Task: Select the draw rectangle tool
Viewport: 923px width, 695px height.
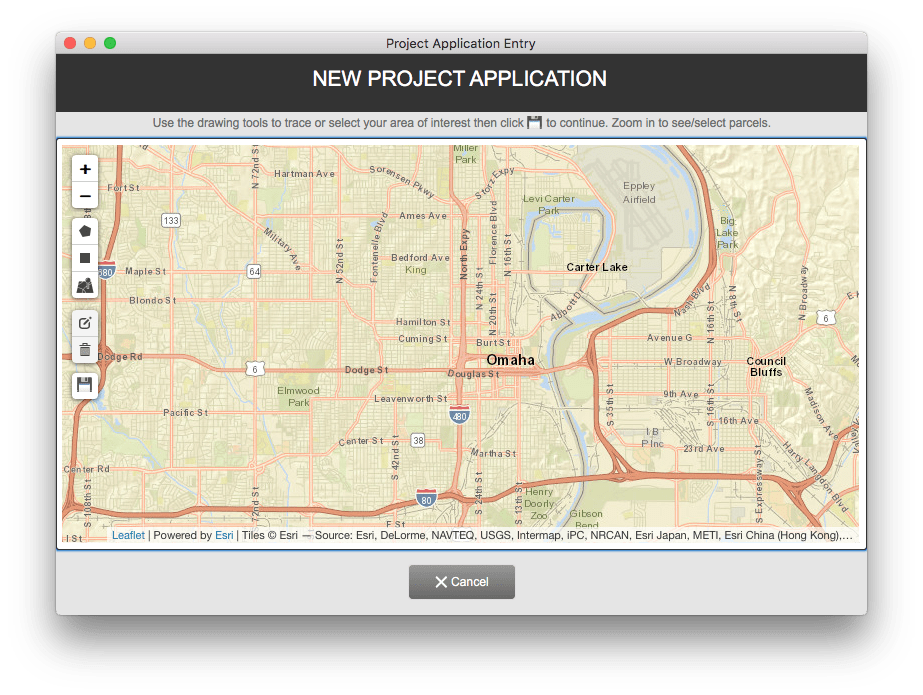Action: click(x=85, y=258)
